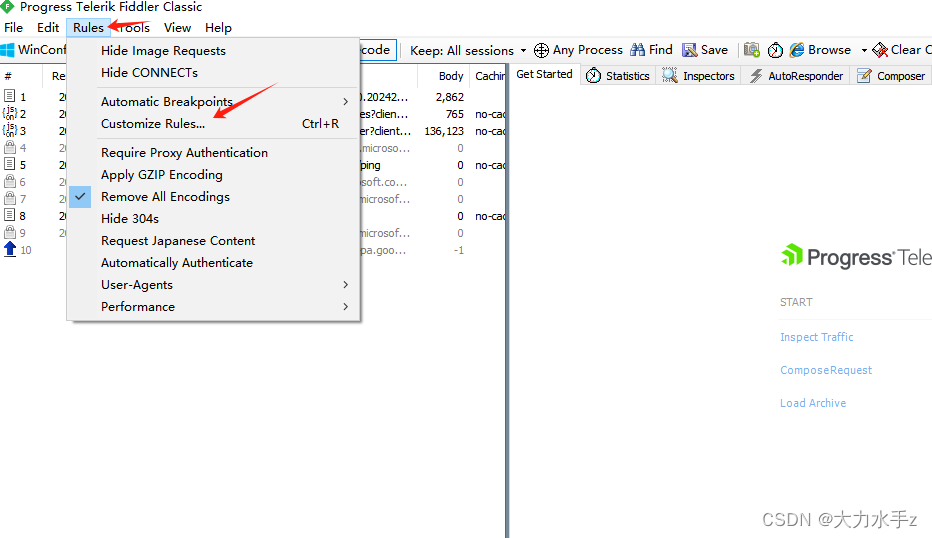This screenshot has width=932, height=538.
Task: Open Keep: All sessions dropdown
Action: [x=468, y=51]
